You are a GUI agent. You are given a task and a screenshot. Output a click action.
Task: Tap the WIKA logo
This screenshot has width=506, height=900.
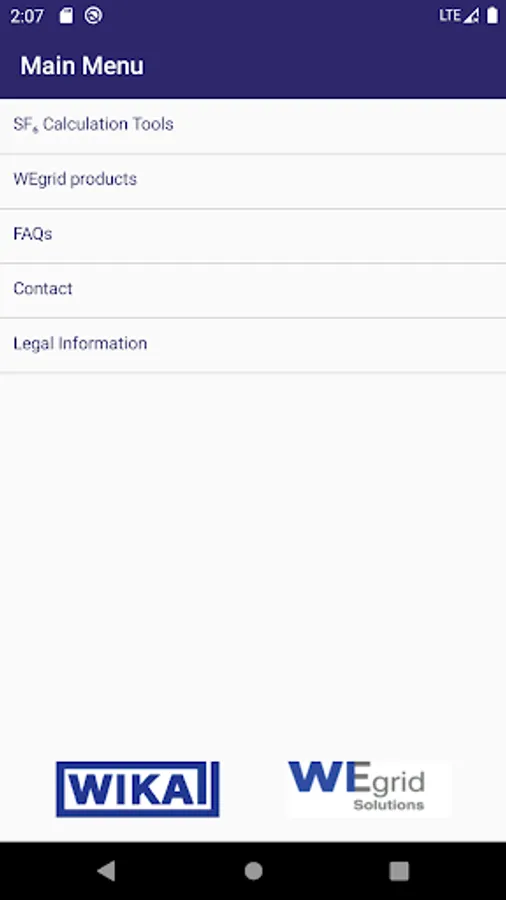pos(138,789)
